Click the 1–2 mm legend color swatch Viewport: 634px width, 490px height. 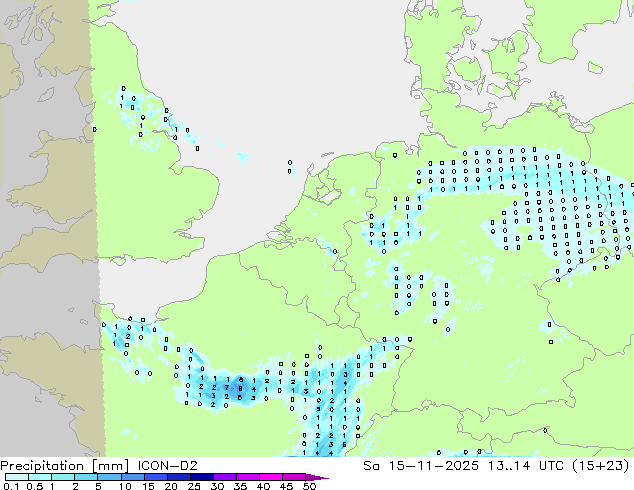click(63, 477)
